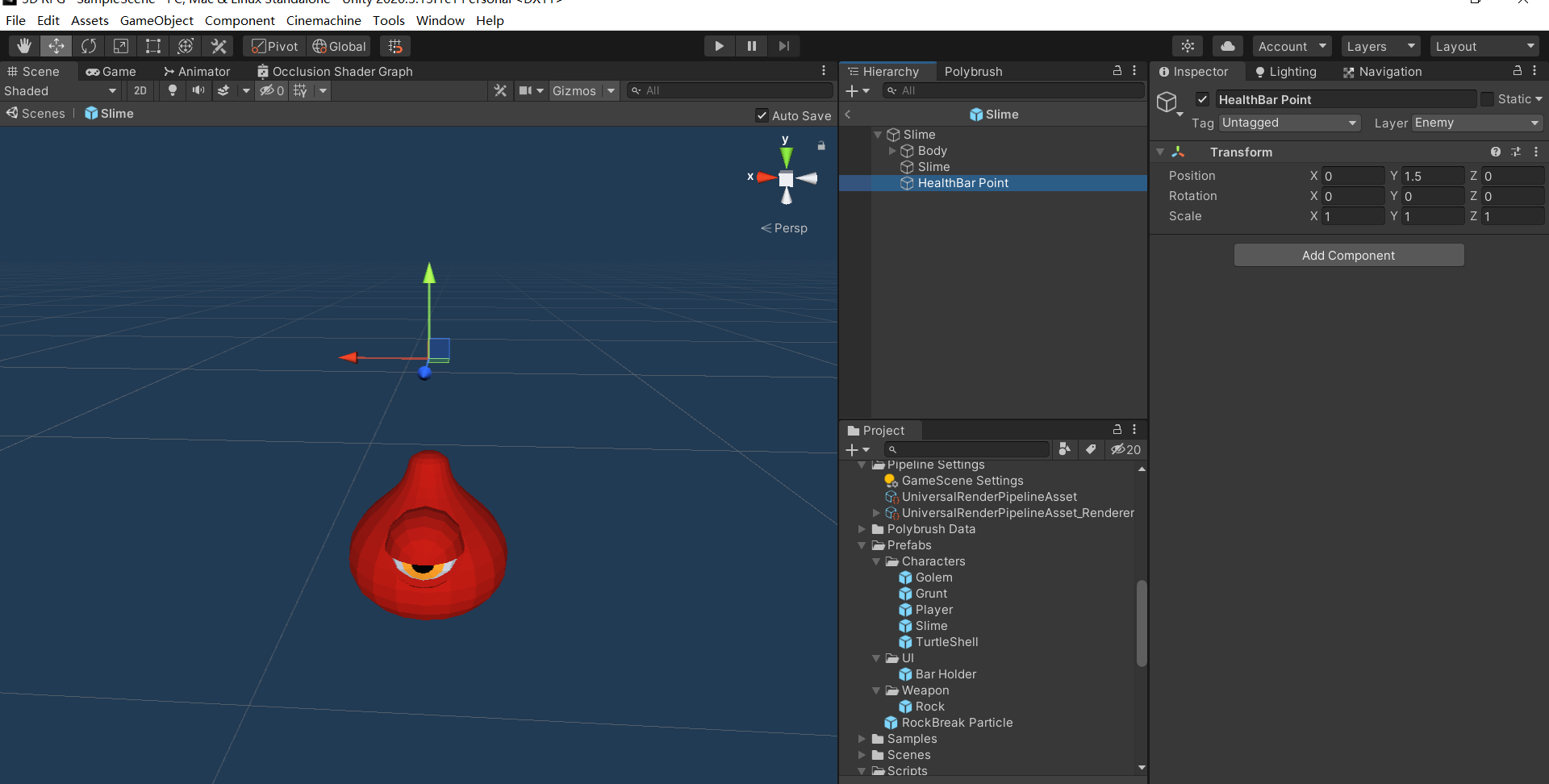Image resolution: width=1549 pixels, height=784 pixels.
Task: Toggle scene effects (skybox, fog)
Action: [223, 90]
